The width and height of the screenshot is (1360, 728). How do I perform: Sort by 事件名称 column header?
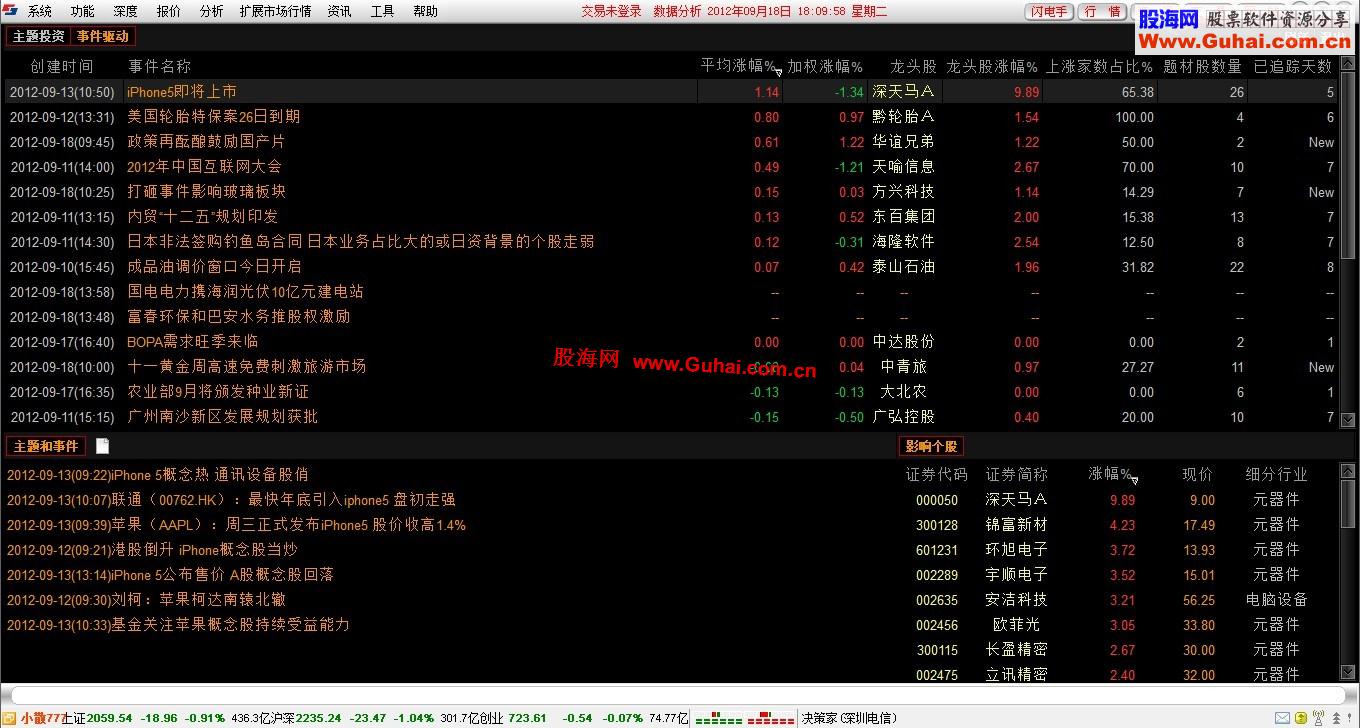pos(159,66)
